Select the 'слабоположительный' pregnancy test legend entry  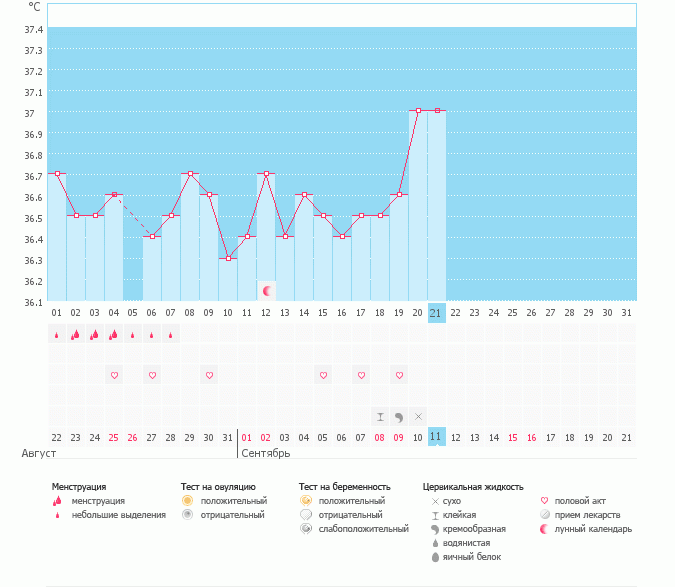305,528
